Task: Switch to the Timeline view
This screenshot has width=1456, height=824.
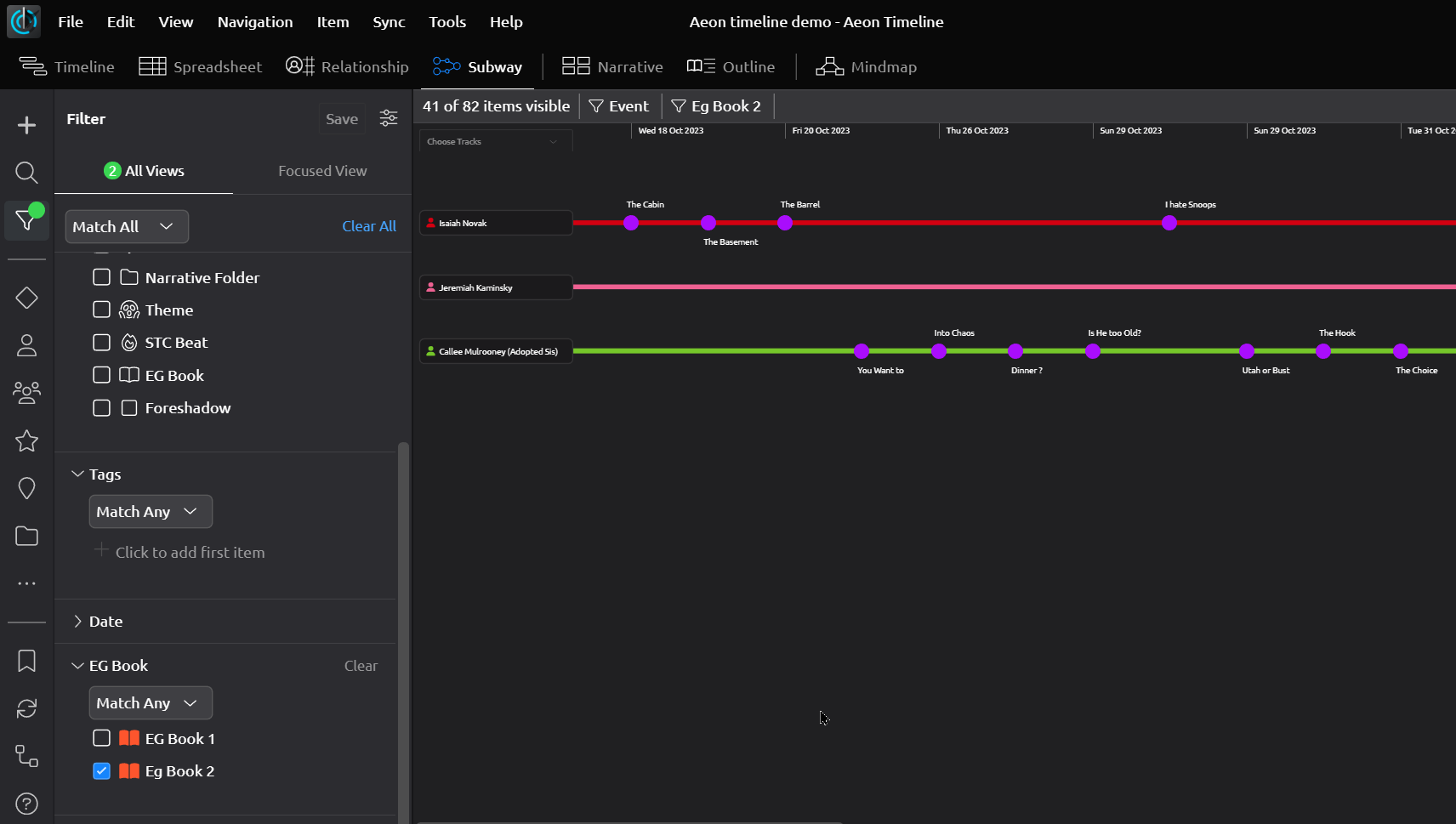Action: (66, 66)
